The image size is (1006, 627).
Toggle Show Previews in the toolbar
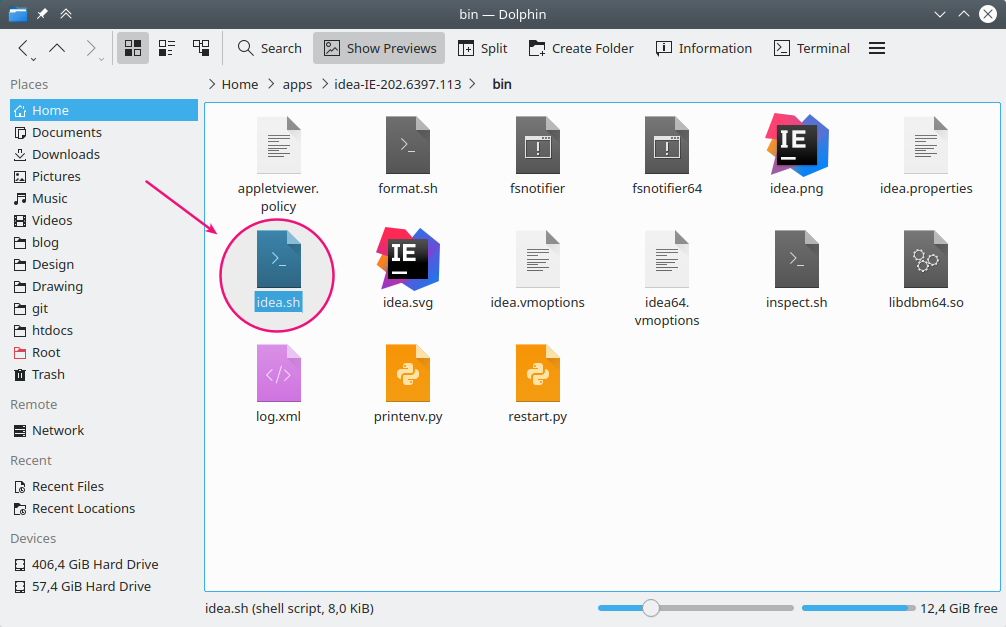click(x=378, y=47)
